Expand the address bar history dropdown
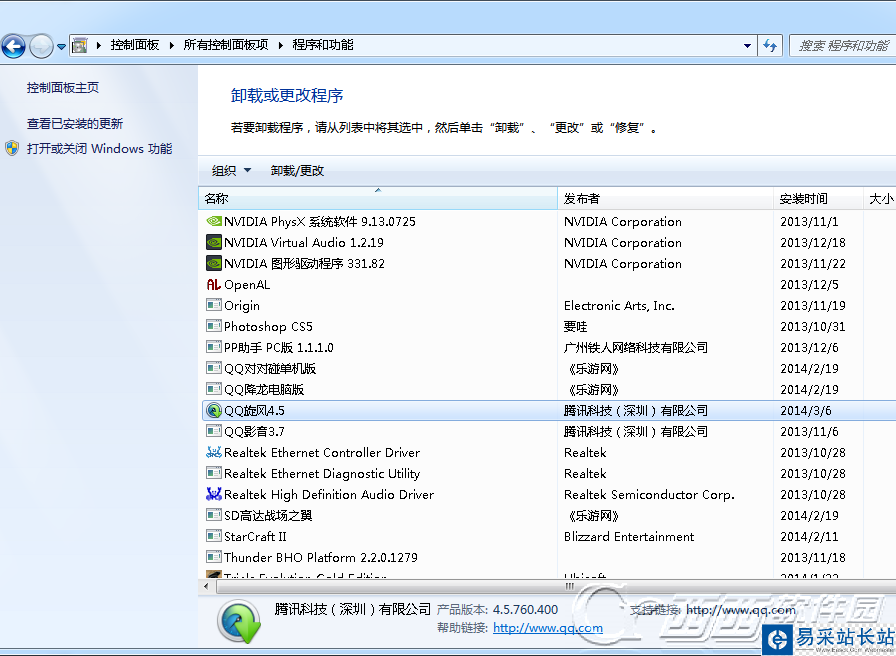 [747, 46]
